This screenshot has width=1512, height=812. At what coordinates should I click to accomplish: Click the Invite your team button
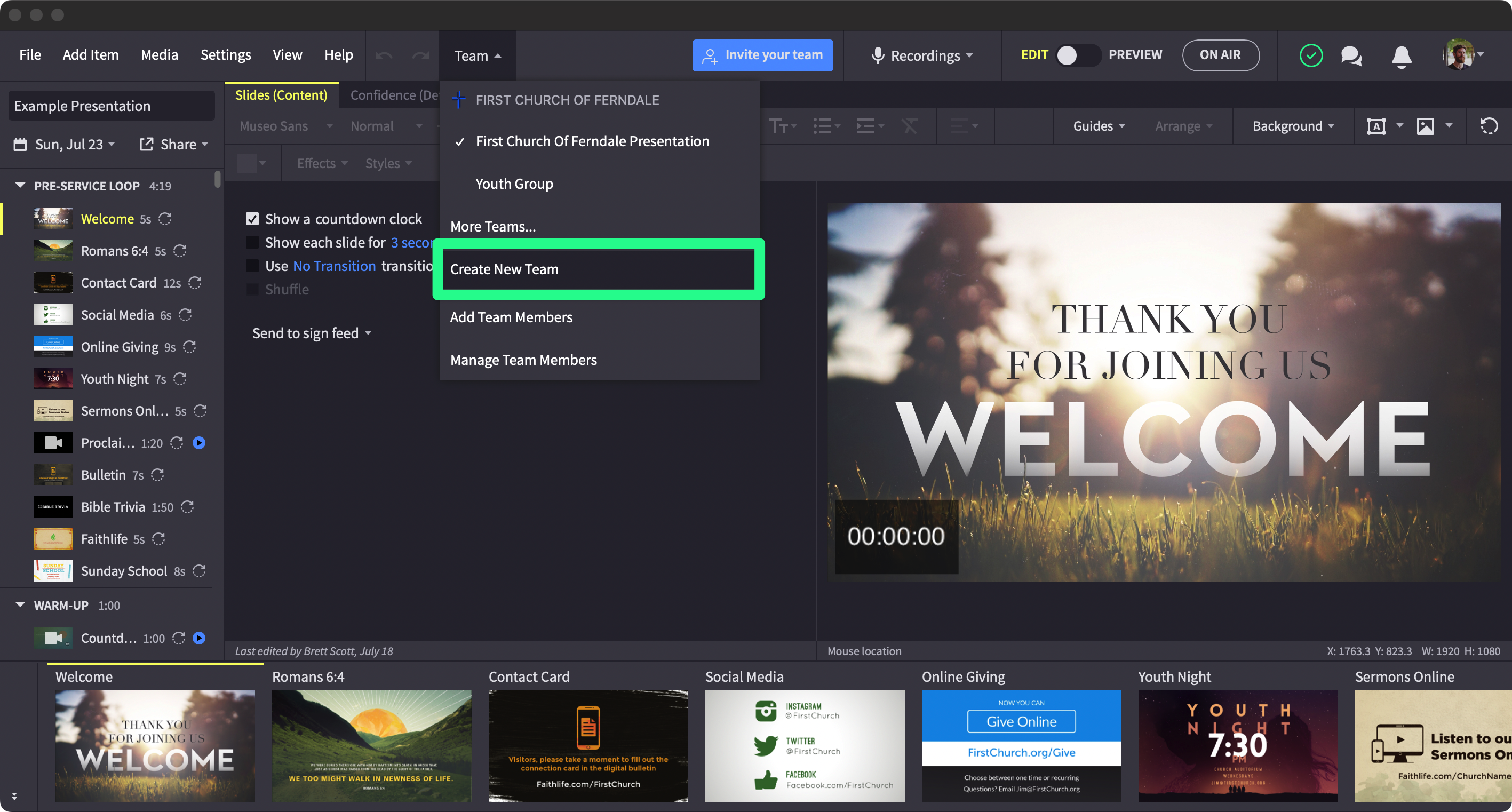[762, 55]
